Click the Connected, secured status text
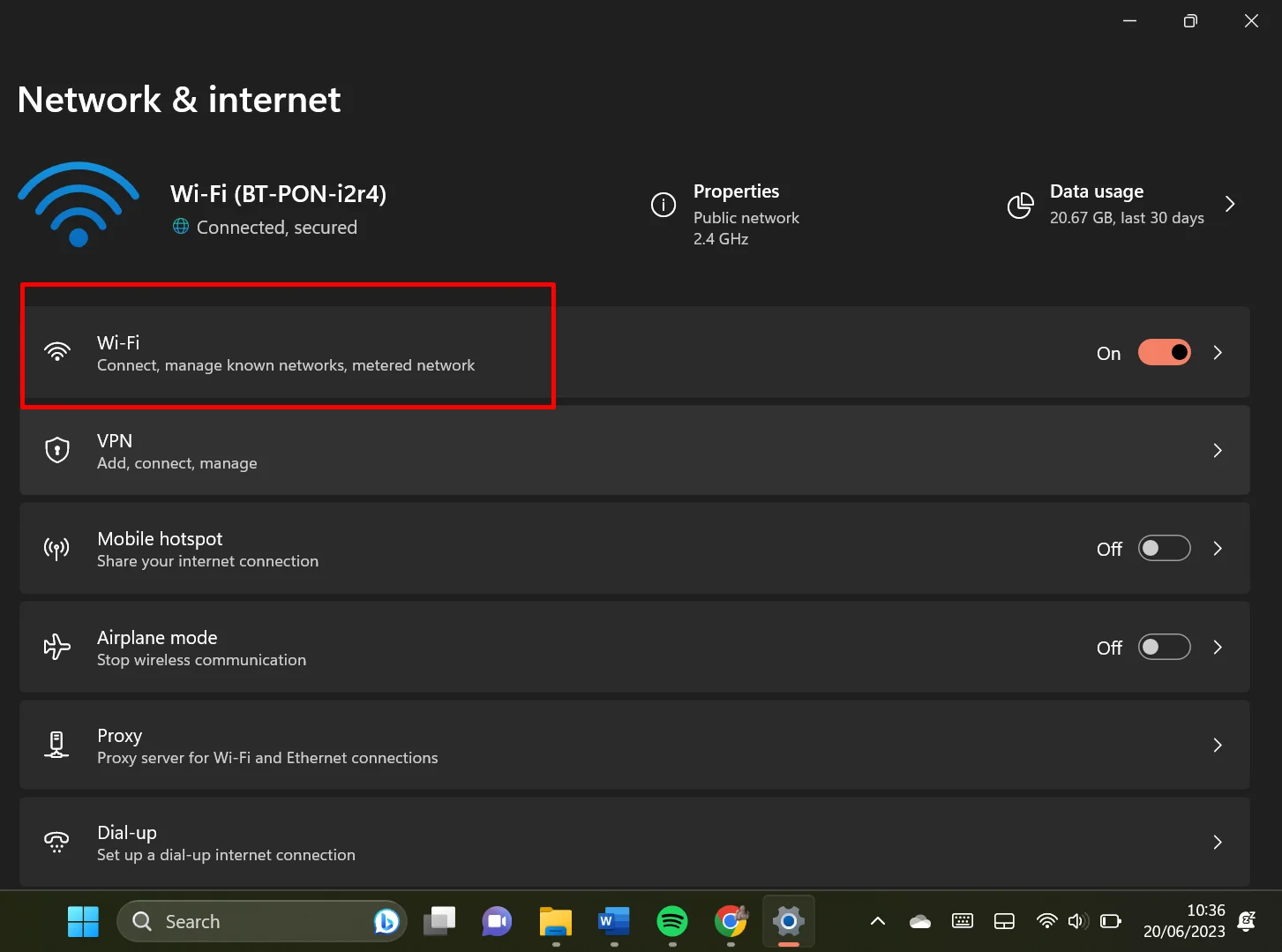This screenshot has width=1282, height=952. [x=277, y=227]
